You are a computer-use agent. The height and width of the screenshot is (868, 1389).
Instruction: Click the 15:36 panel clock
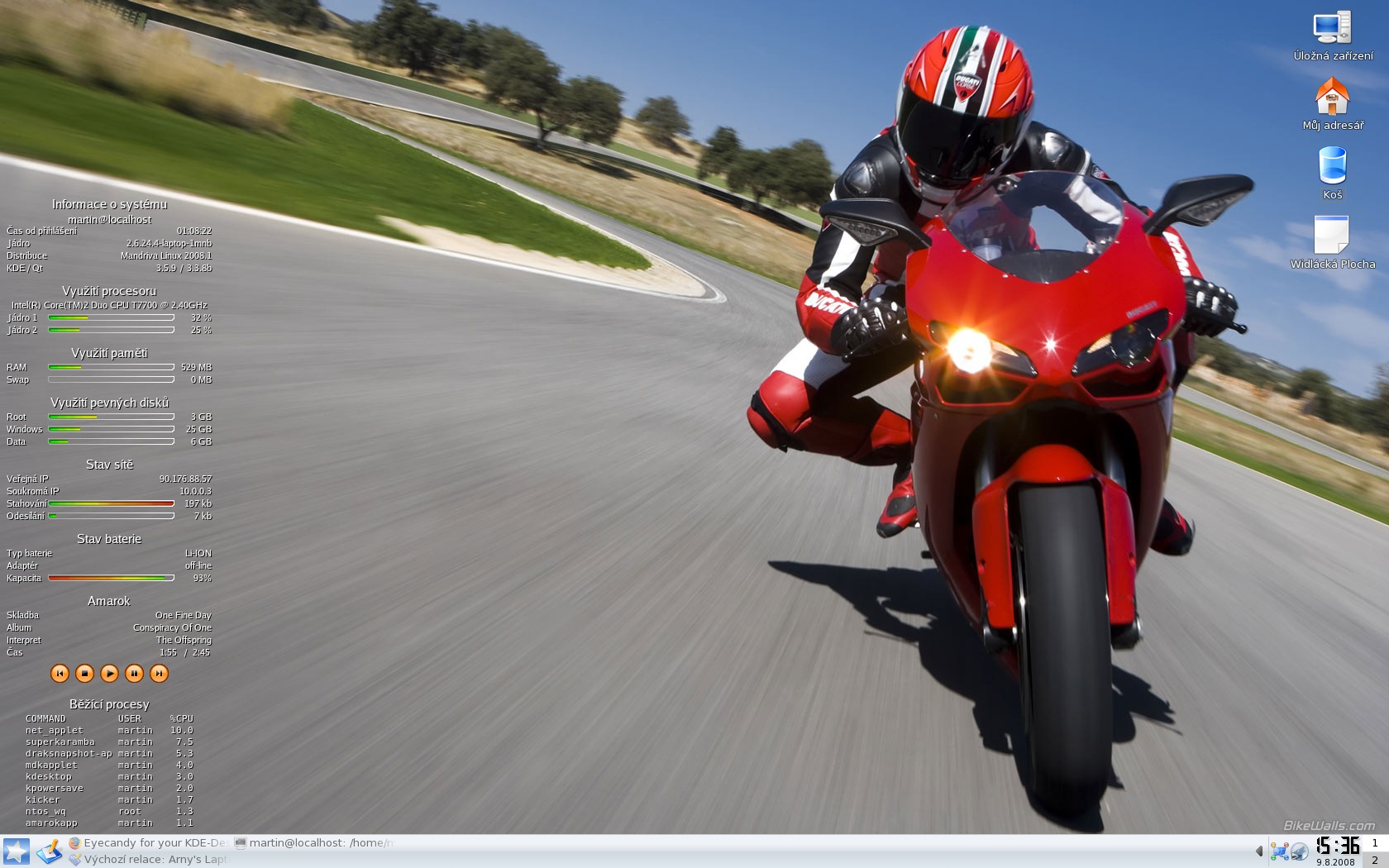tap(1338, 846)
